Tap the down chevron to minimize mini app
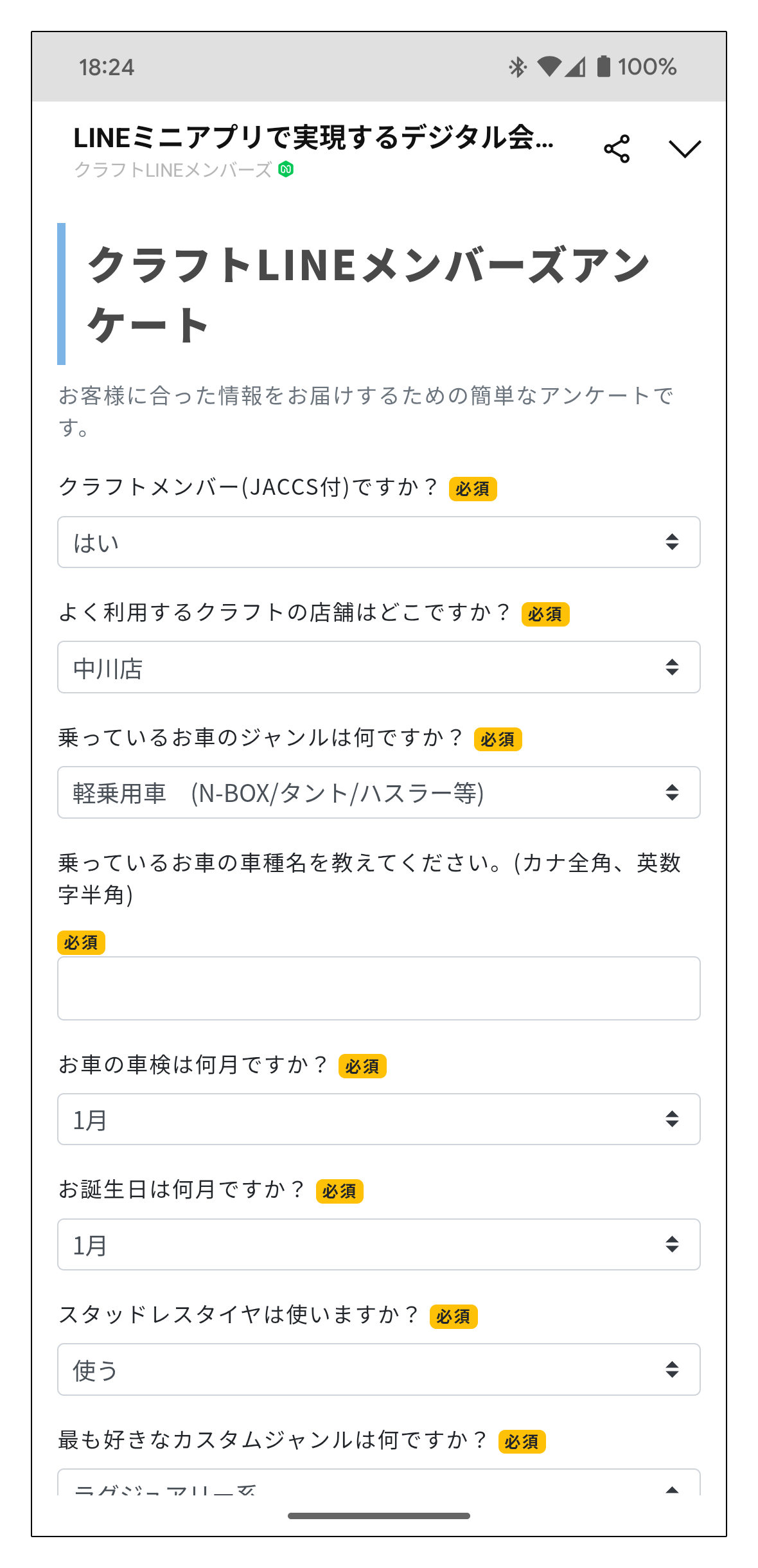 click(685, 149)
